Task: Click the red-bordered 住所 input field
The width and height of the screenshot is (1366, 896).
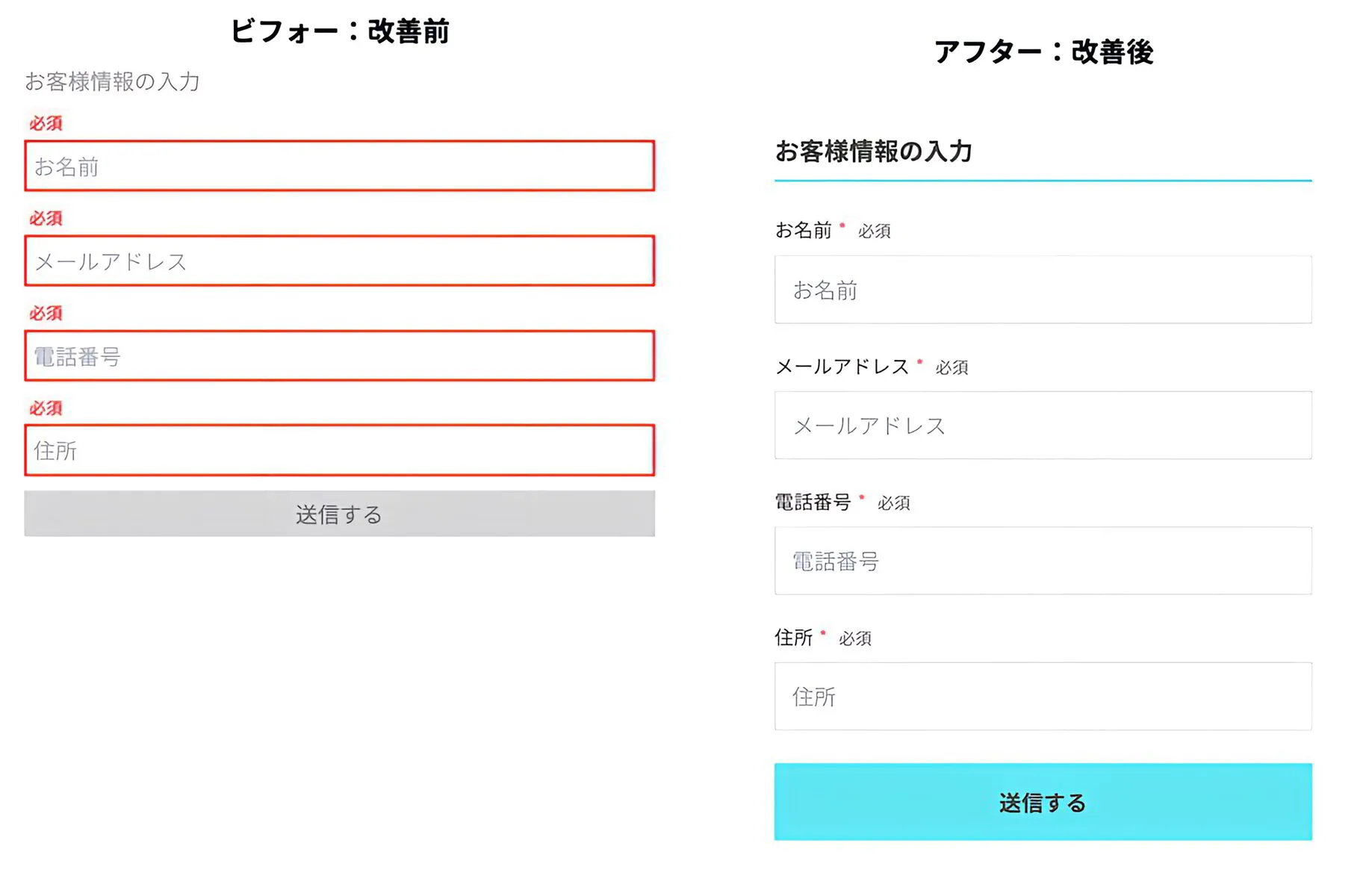Action: tap(339, 450)
